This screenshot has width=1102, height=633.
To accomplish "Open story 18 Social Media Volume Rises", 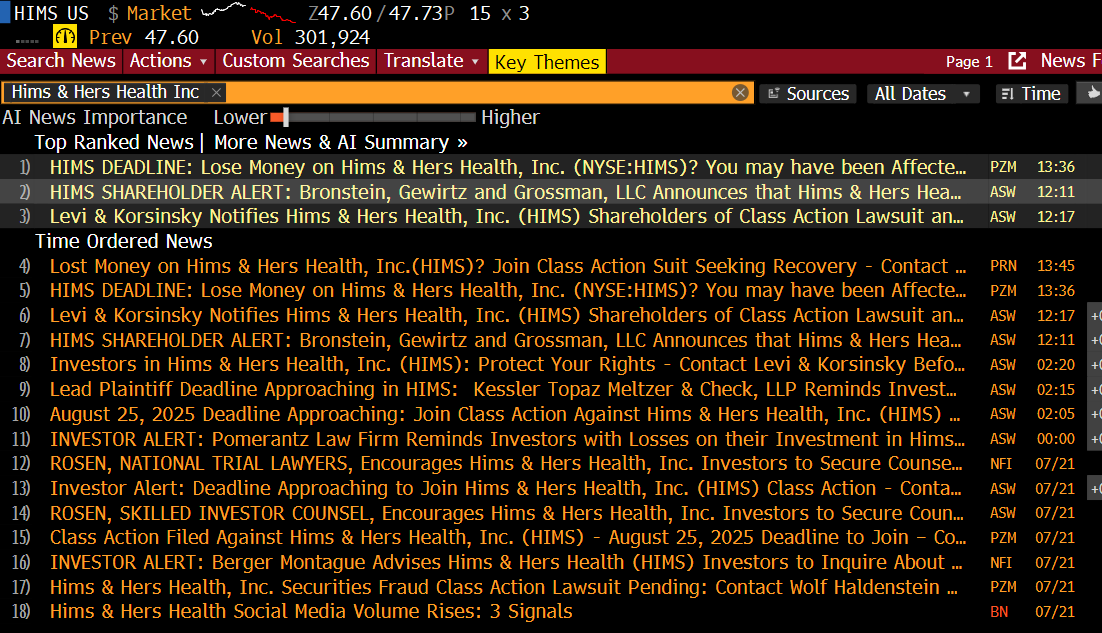I will 311,612.
